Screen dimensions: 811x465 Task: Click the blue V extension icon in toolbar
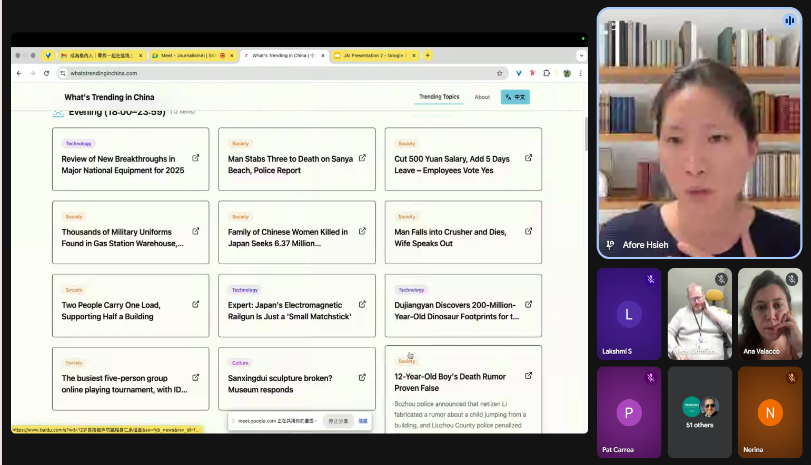(x=518, y=73)
